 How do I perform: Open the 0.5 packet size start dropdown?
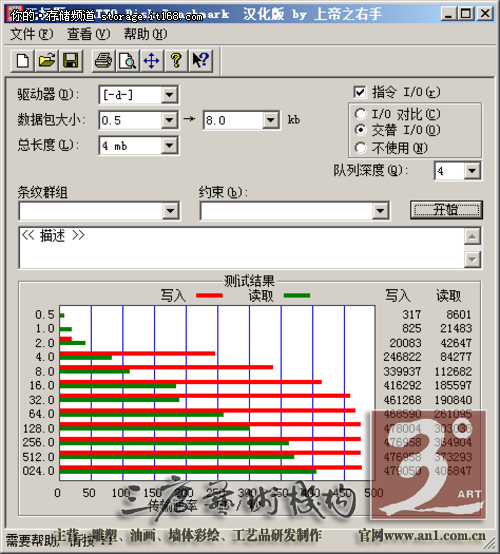pos(170,120)
